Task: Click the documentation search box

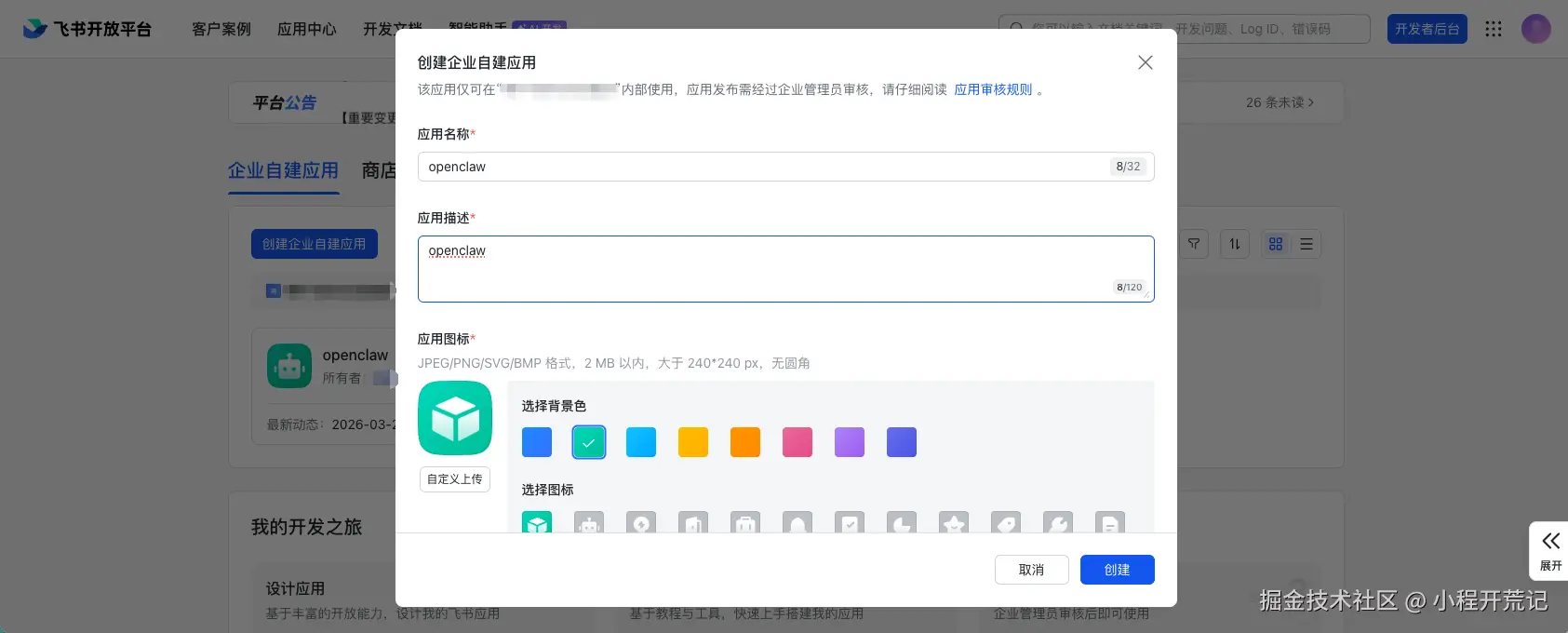Action: pos(1184,29)
